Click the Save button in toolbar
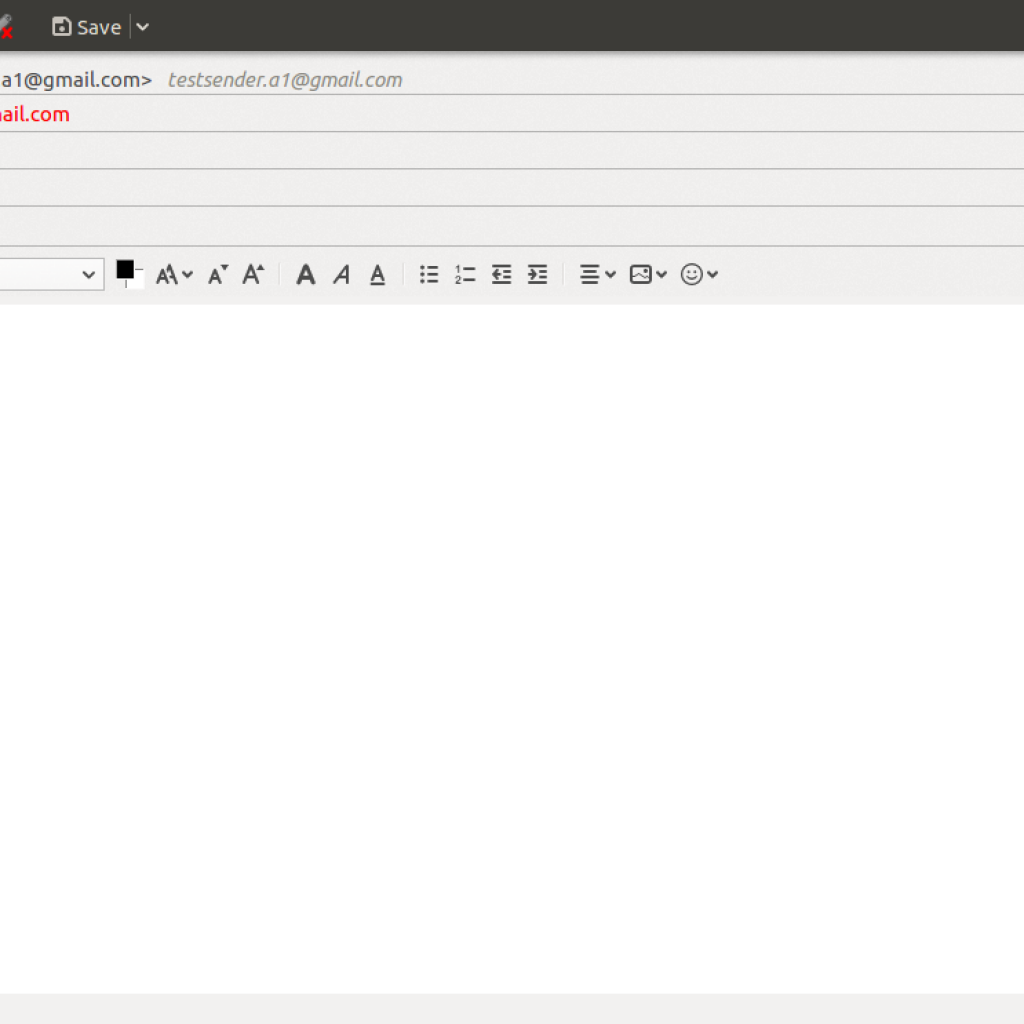Screen dimensions: 1024x1024 [87, 27]
